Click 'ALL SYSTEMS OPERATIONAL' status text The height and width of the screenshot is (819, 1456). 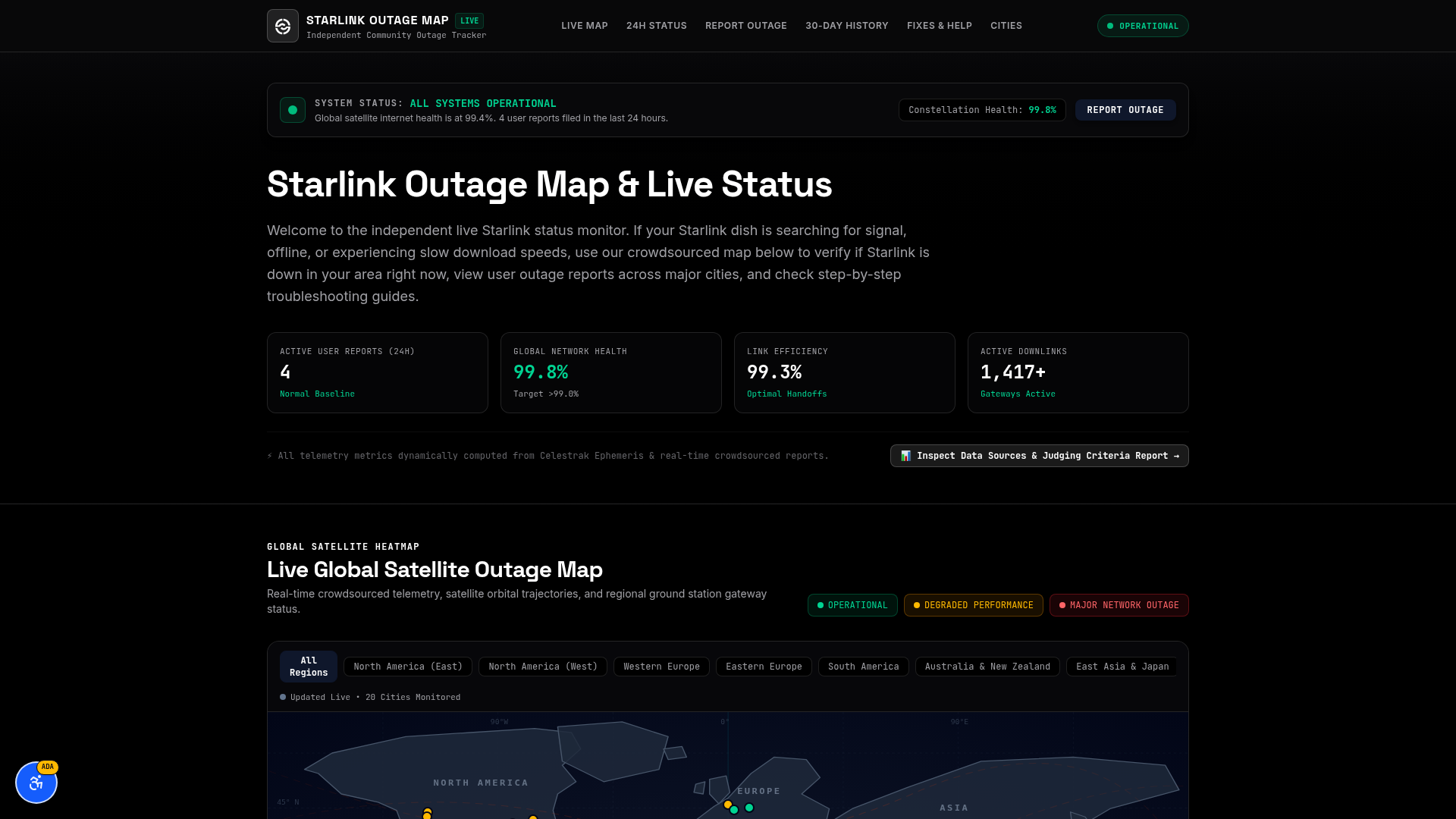[483, 103]
